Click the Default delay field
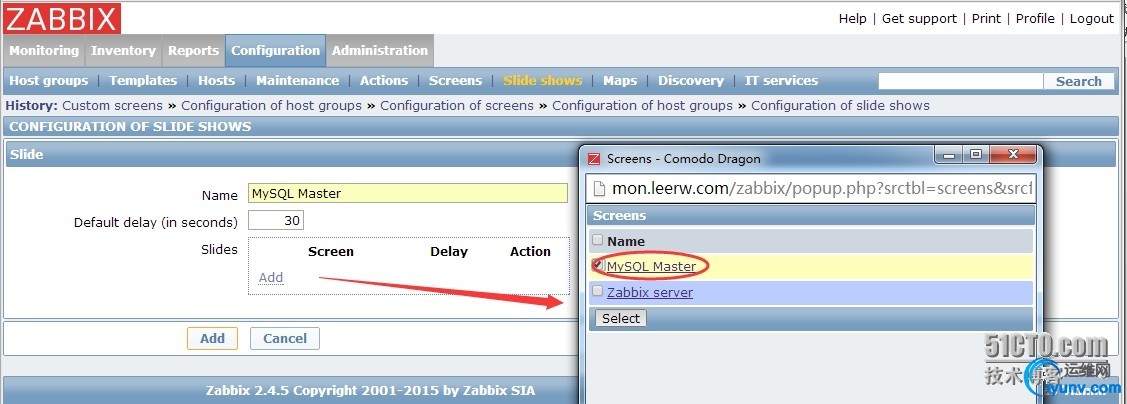 click(276, 221)
